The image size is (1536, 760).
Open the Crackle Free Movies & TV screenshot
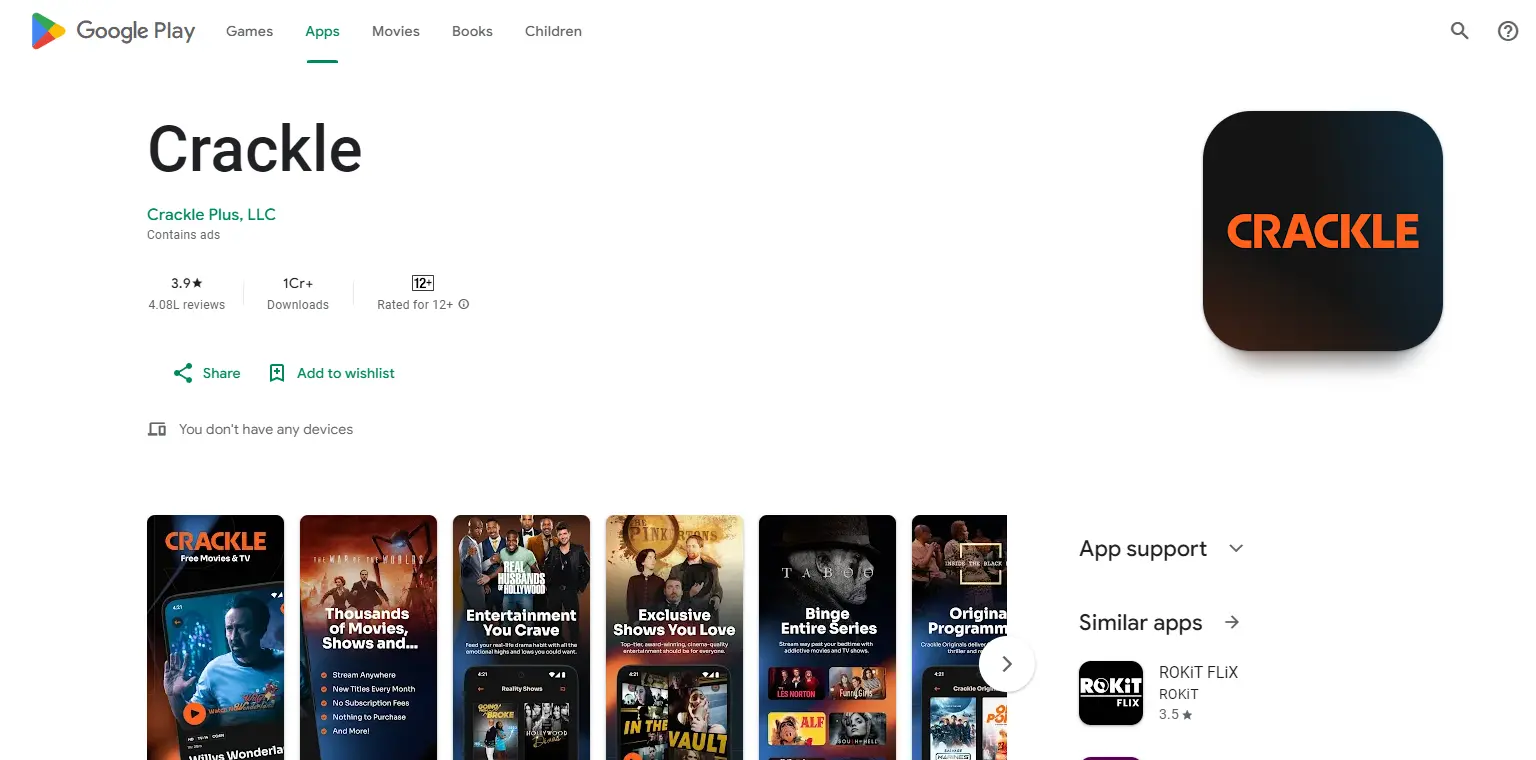click(215, 637)
